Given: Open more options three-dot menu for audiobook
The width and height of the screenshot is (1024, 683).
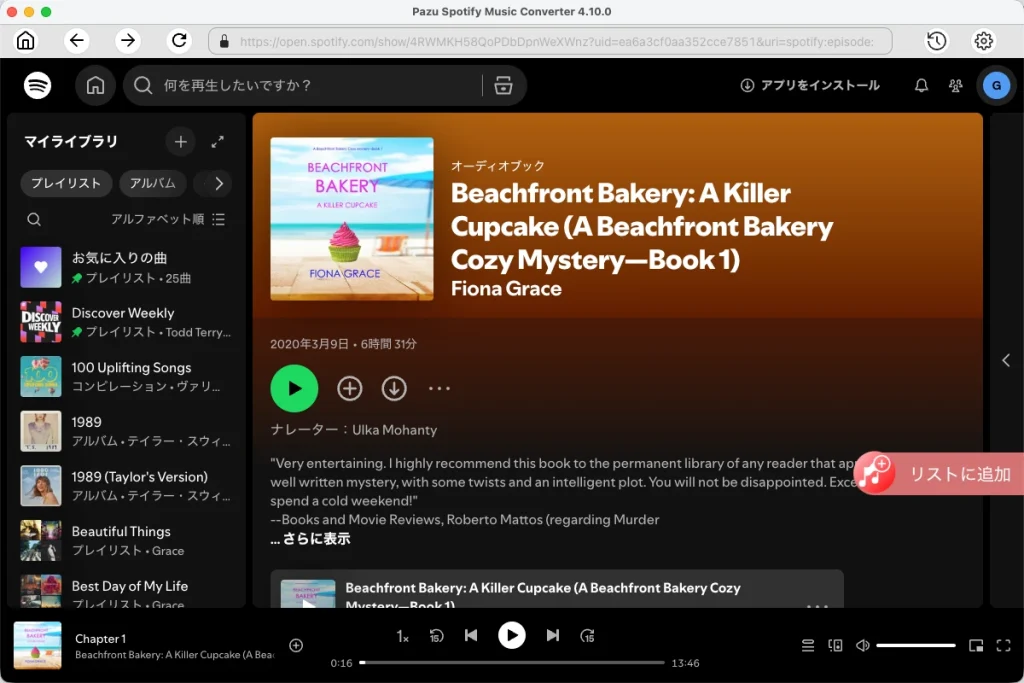Looking at the screenshot, I should [x=439, y=389].
